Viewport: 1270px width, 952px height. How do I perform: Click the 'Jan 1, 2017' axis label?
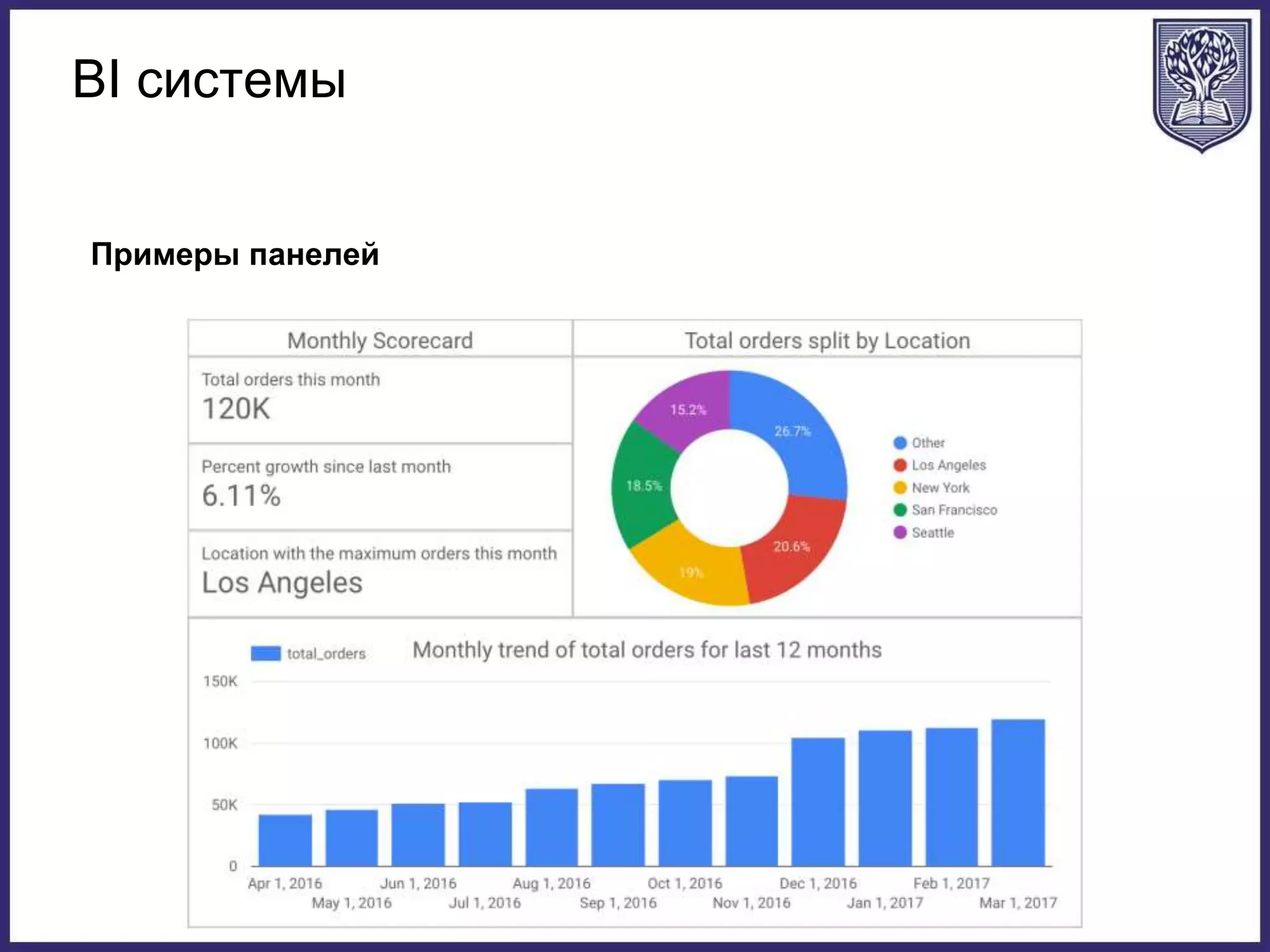(885, 902)
